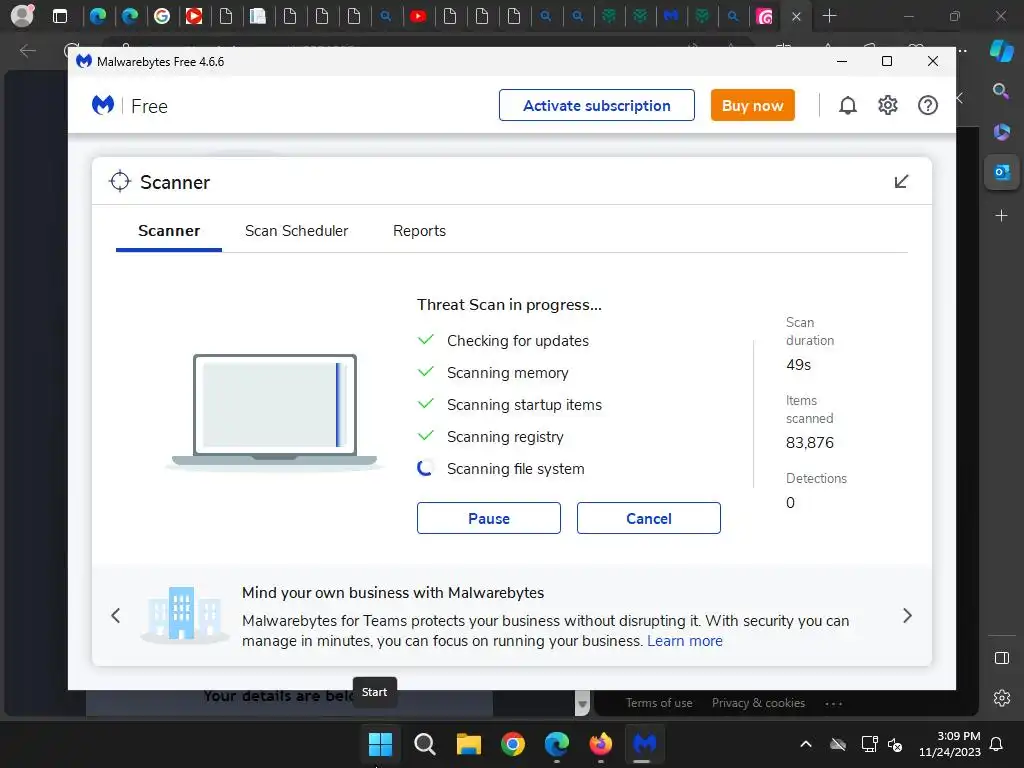Open the Google browser tab
This screenshot has height=768, width=1024.
(162, 16)
